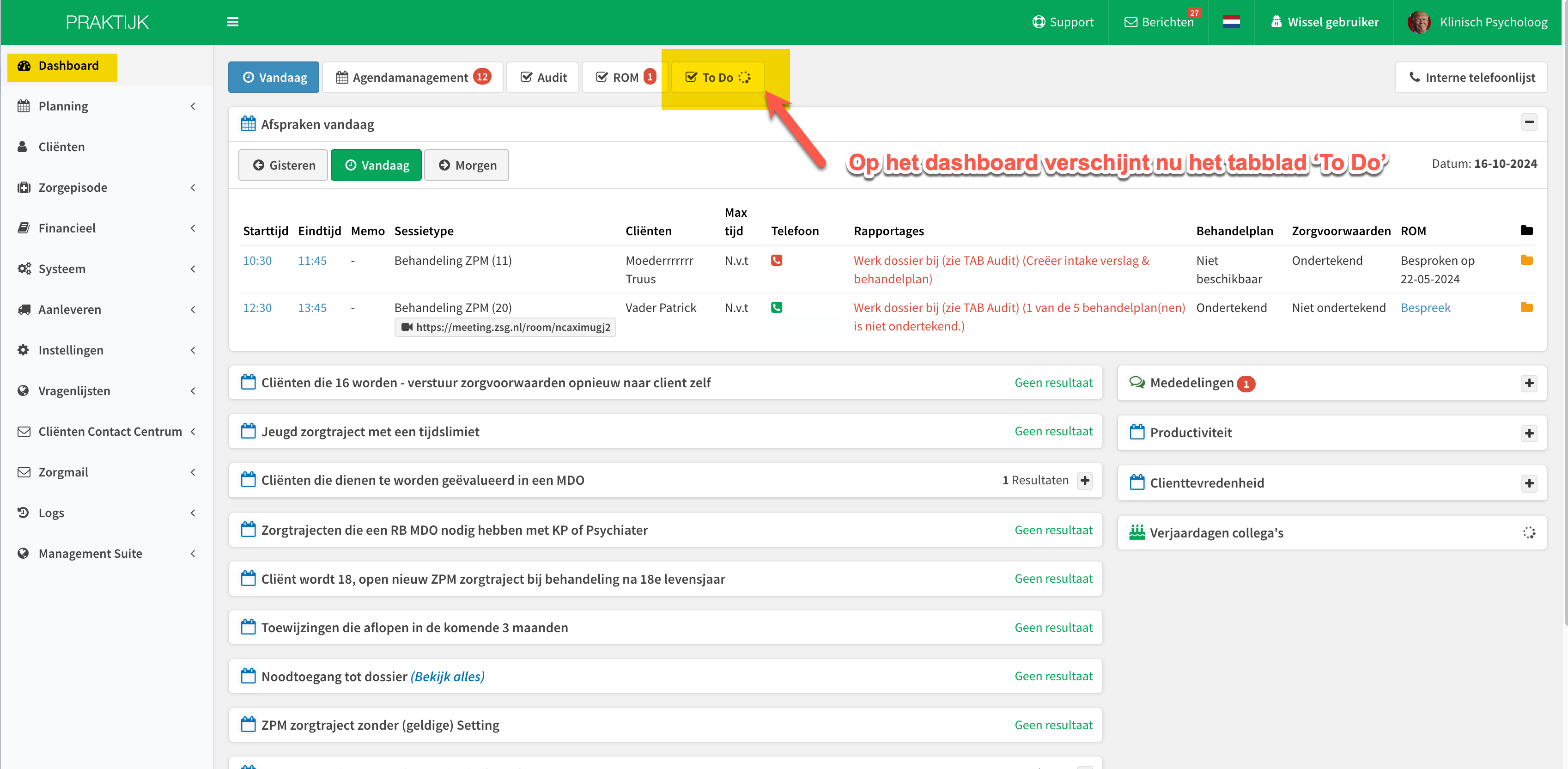Switch to the ROM tab

coord(625,77)
